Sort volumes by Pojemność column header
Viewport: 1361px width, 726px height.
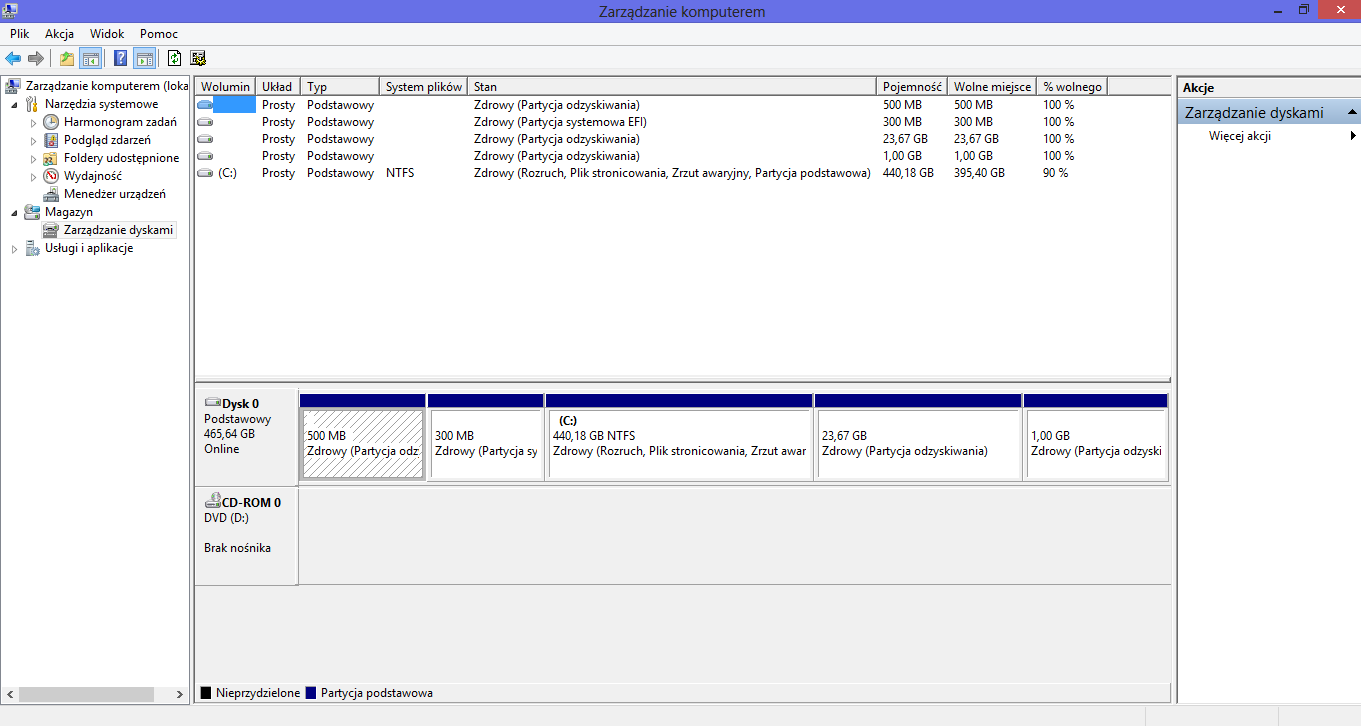pos(911,87)
